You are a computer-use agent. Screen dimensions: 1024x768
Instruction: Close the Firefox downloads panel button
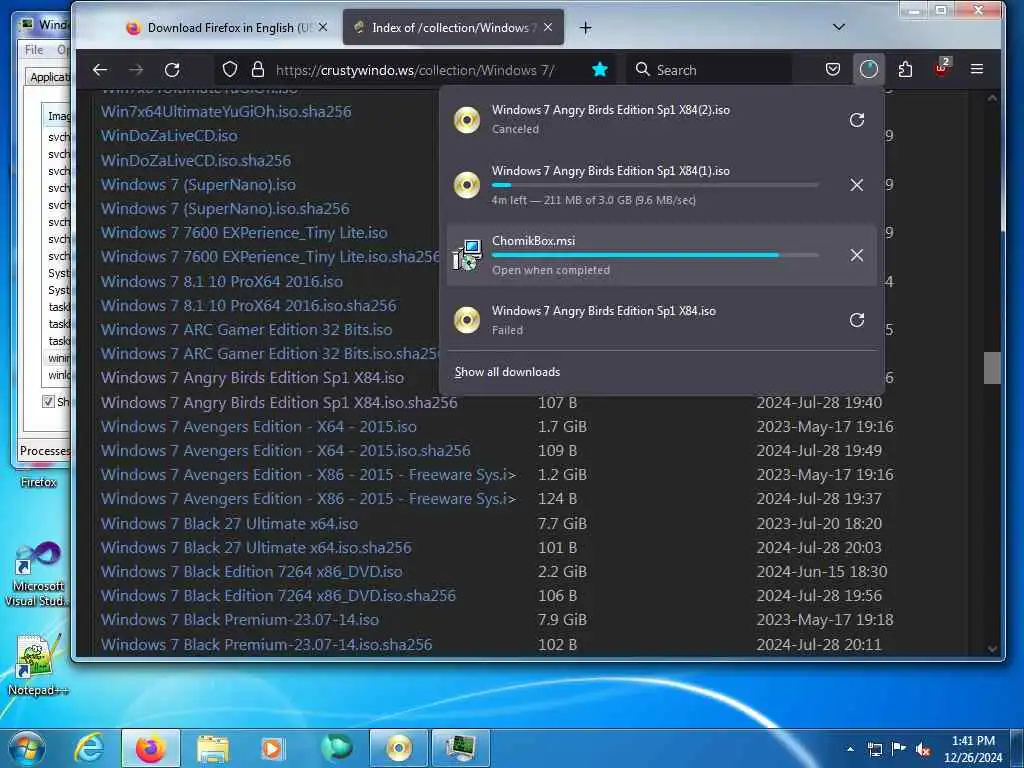coord(869,69)
